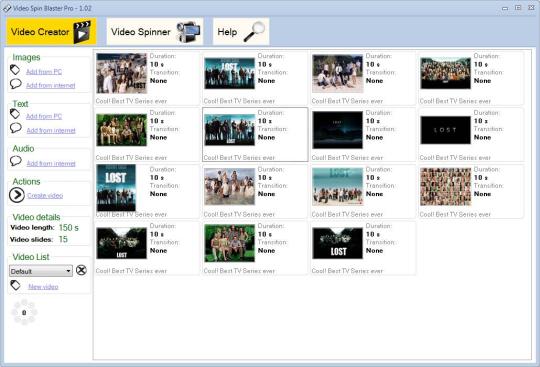Select second slide in row one, dark LOST poster

click(229, 73)
